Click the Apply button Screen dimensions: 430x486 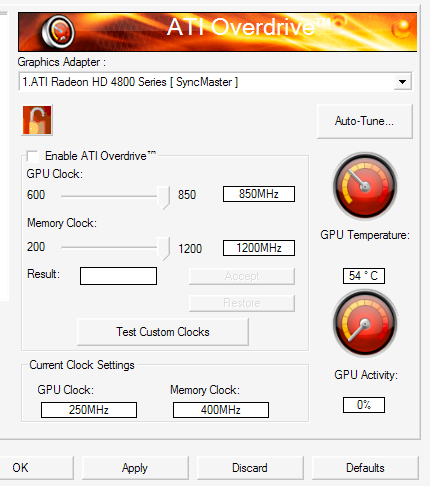135,468
